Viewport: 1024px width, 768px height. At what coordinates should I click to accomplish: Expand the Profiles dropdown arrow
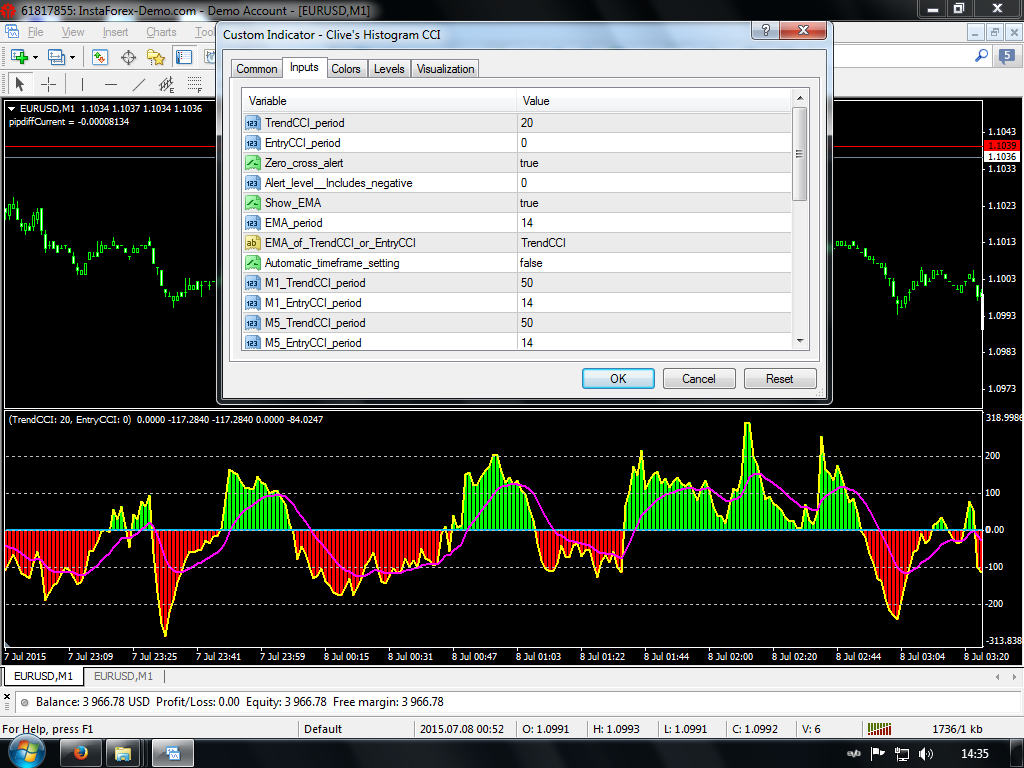coord(73,57)
